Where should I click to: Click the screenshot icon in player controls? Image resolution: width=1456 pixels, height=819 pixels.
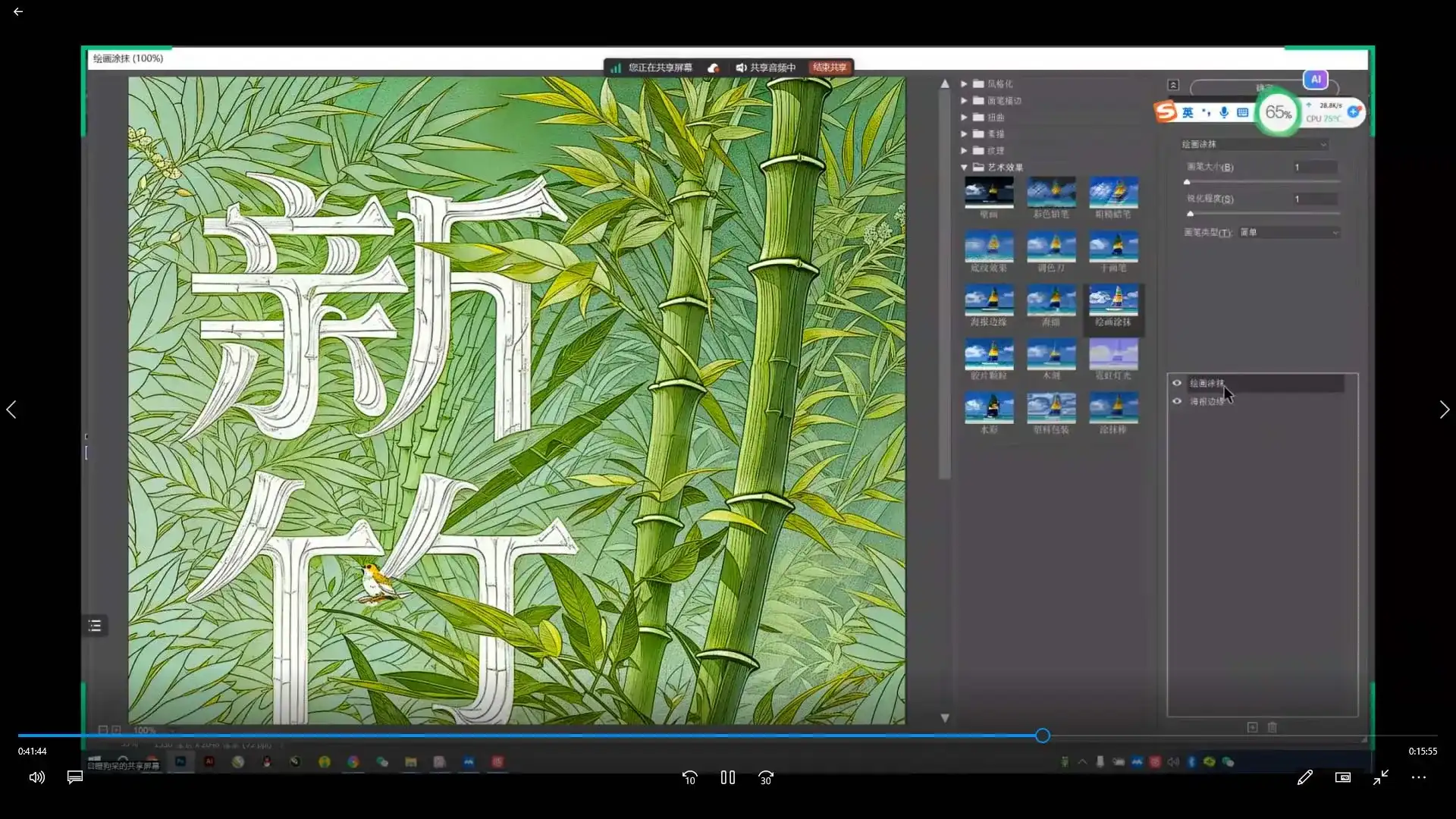click(1342, 777)
